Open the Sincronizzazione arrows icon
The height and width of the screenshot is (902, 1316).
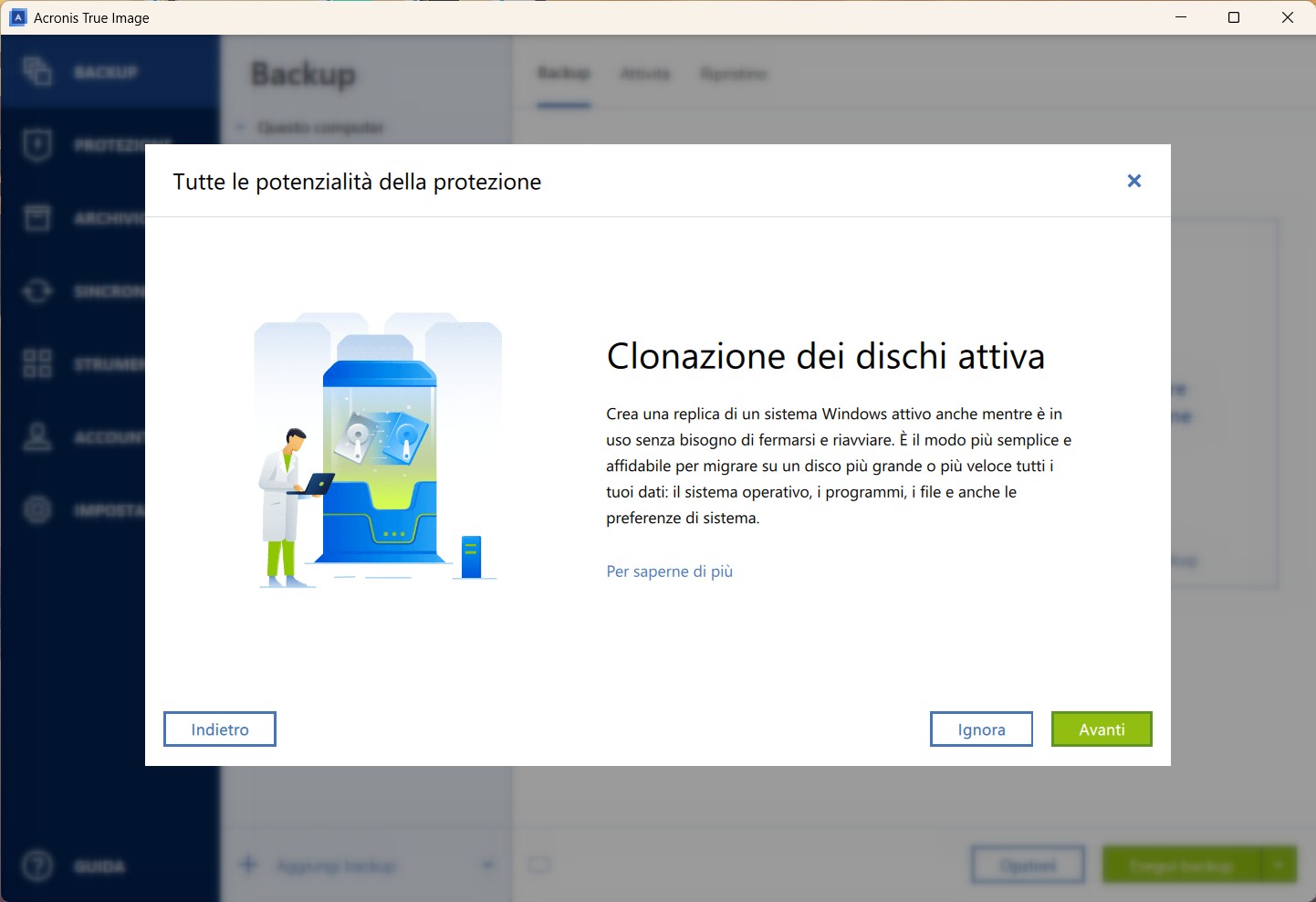[37, 290]
